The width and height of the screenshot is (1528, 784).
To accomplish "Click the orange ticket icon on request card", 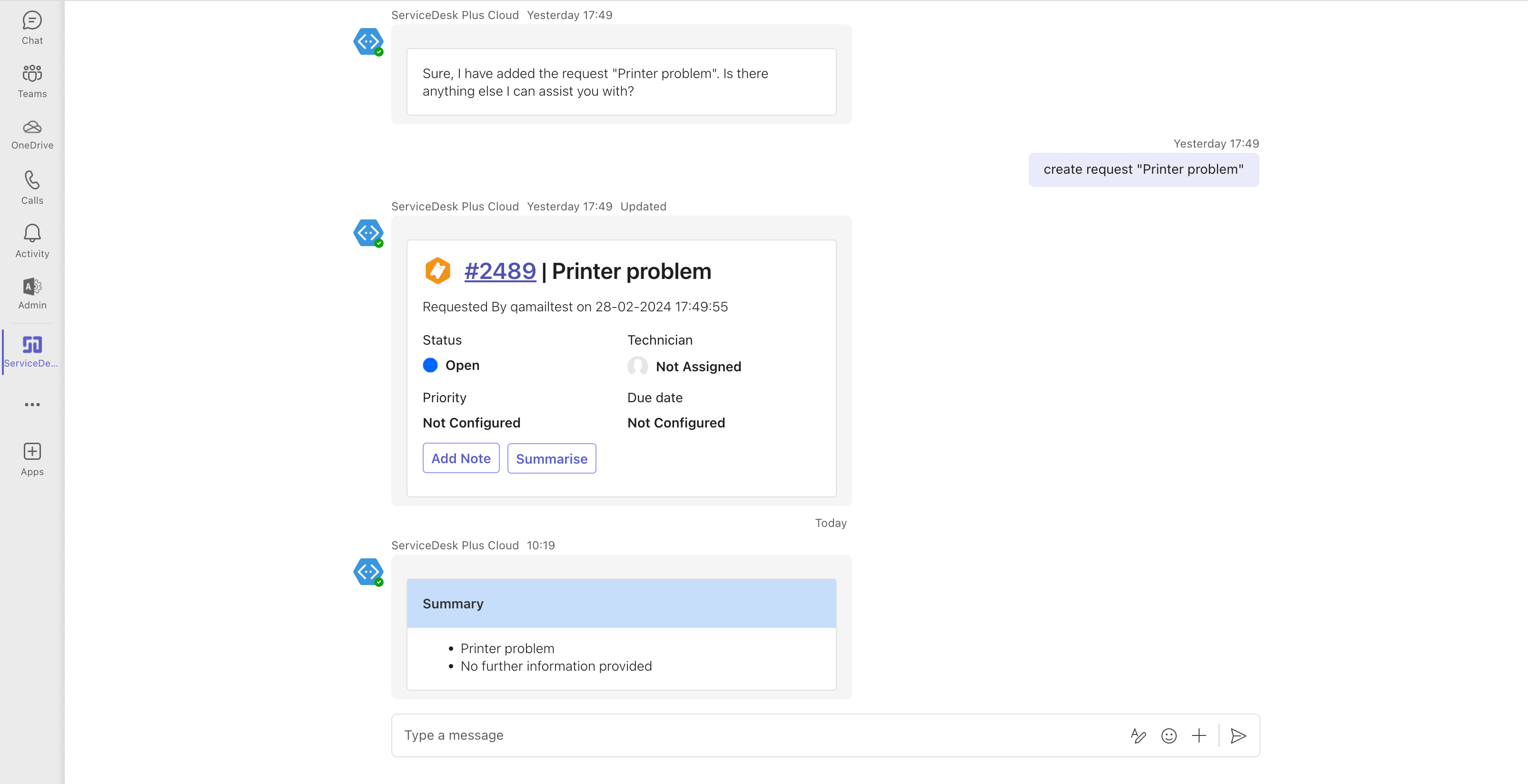I will click(438, 270).
